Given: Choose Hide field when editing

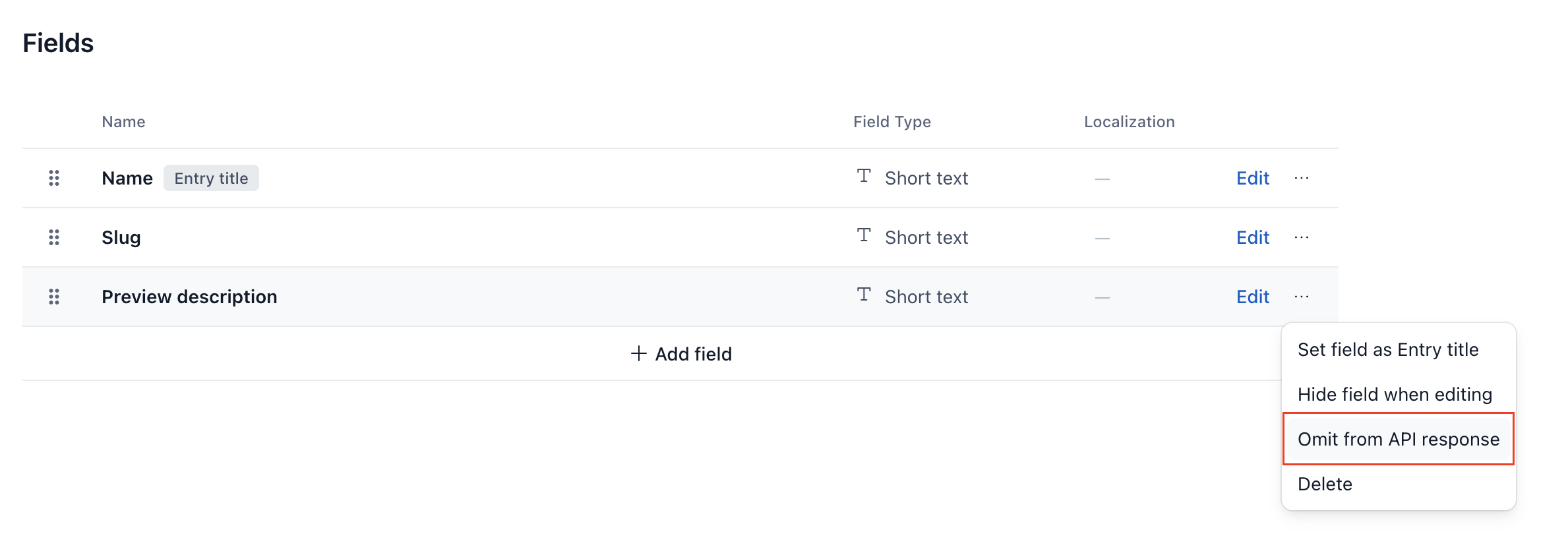Looking at the screenshot, I should [x=1395, y=394].
